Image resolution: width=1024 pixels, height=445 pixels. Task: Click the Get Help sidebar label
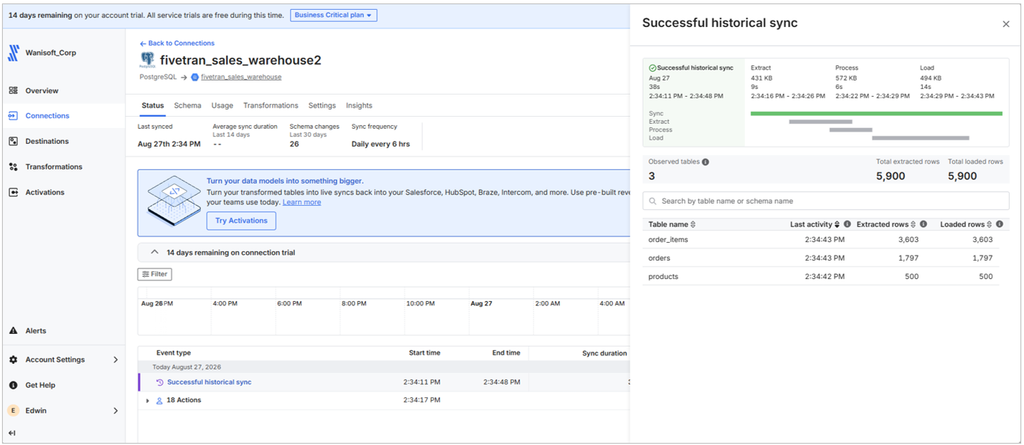tap(40, 385)
